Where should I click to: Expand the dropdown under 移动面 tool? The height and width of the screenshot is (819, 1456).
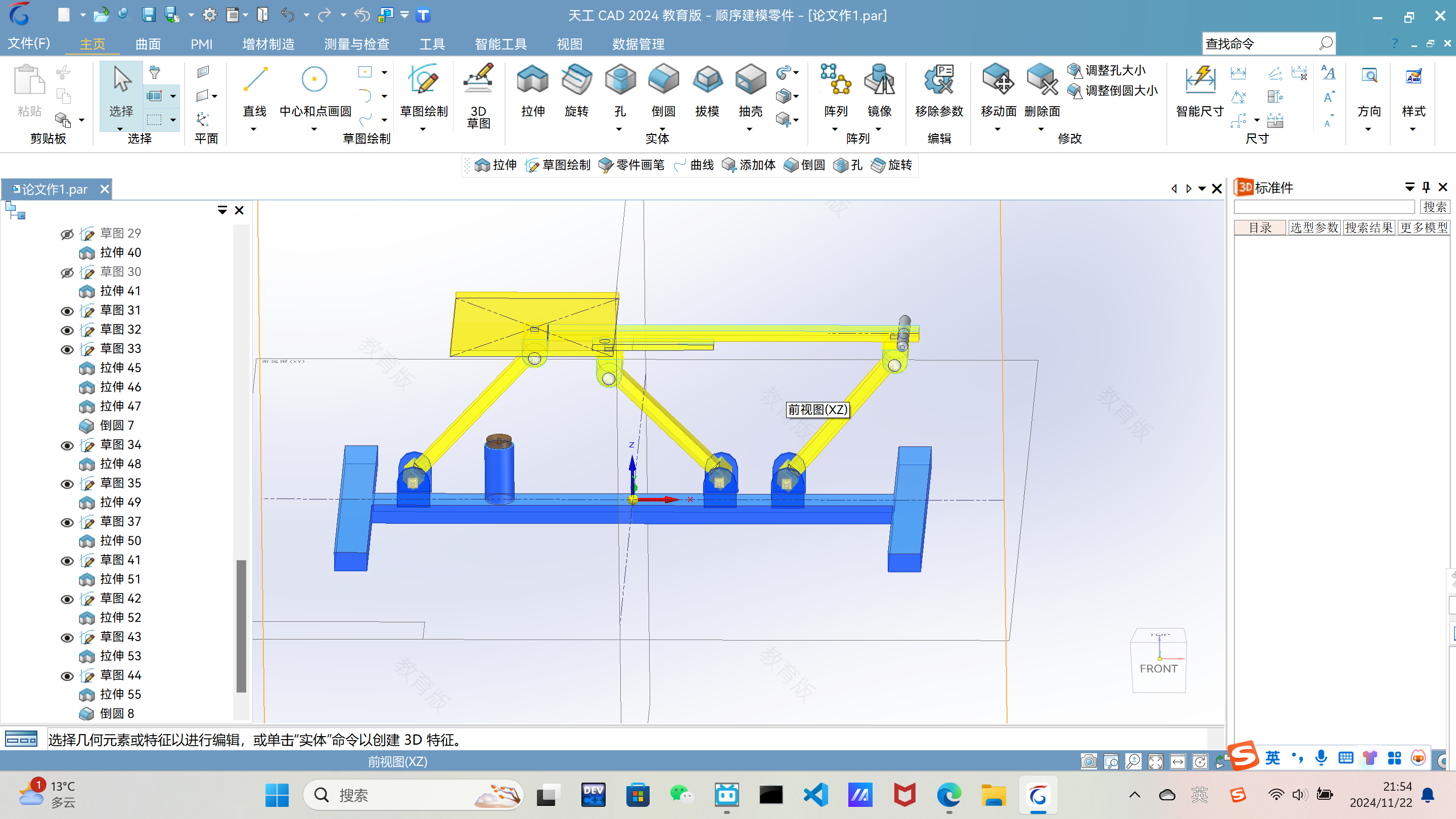click(x=997, y=129)
